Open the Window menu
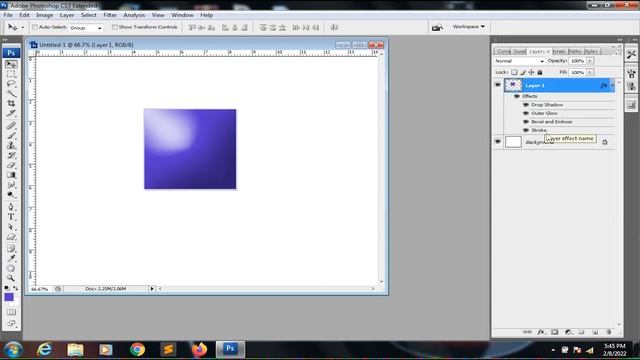Viewport: 640px width, 360px height. pos(182,15)
